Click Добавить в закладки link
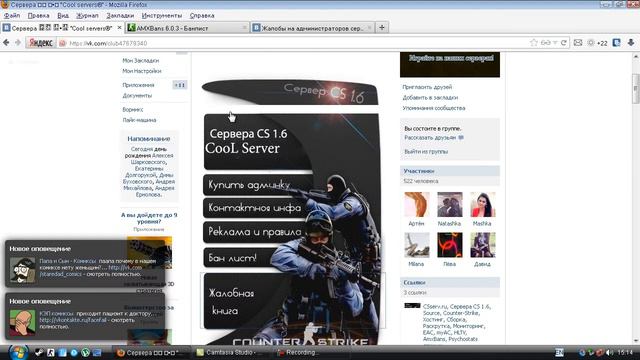 coord(430,98)
